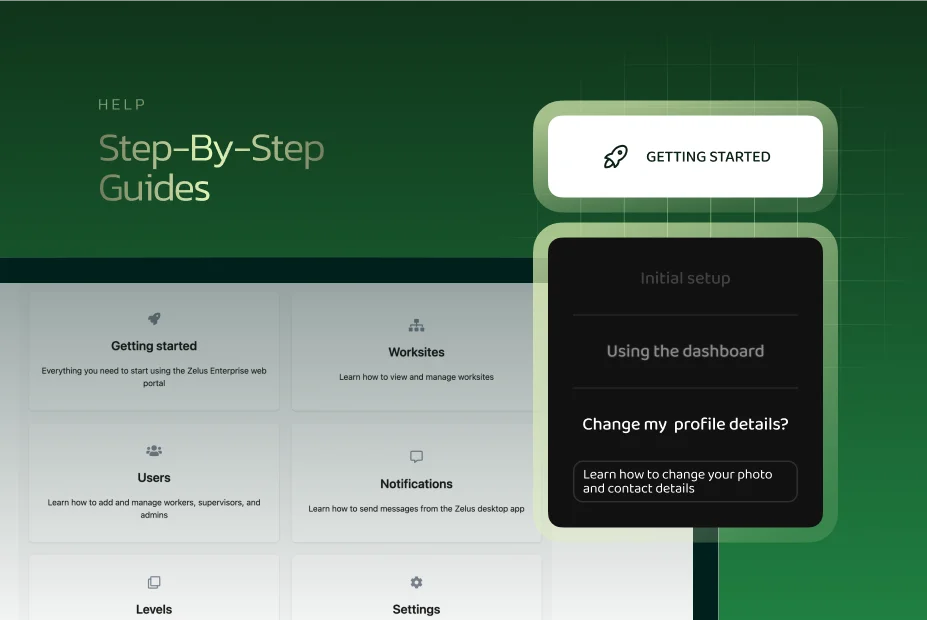Open the Users guide title
This screenshot has height=620, width=927.
[x=154, y=478]
